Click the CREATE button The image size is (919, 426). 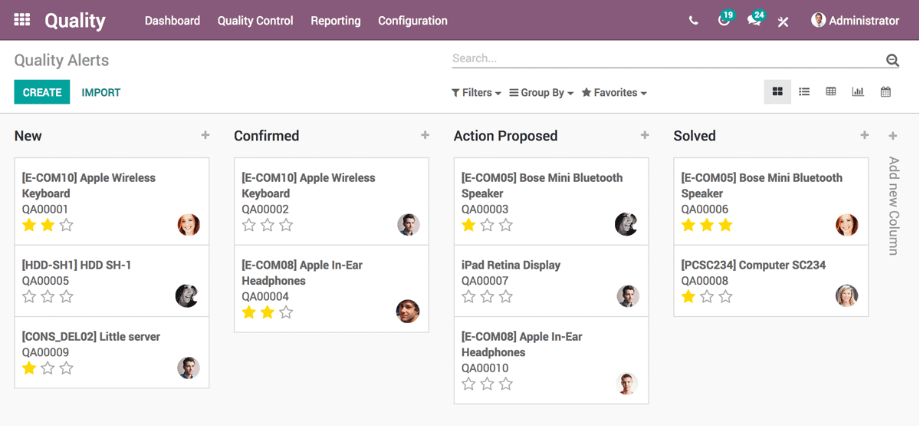[42, 92]
